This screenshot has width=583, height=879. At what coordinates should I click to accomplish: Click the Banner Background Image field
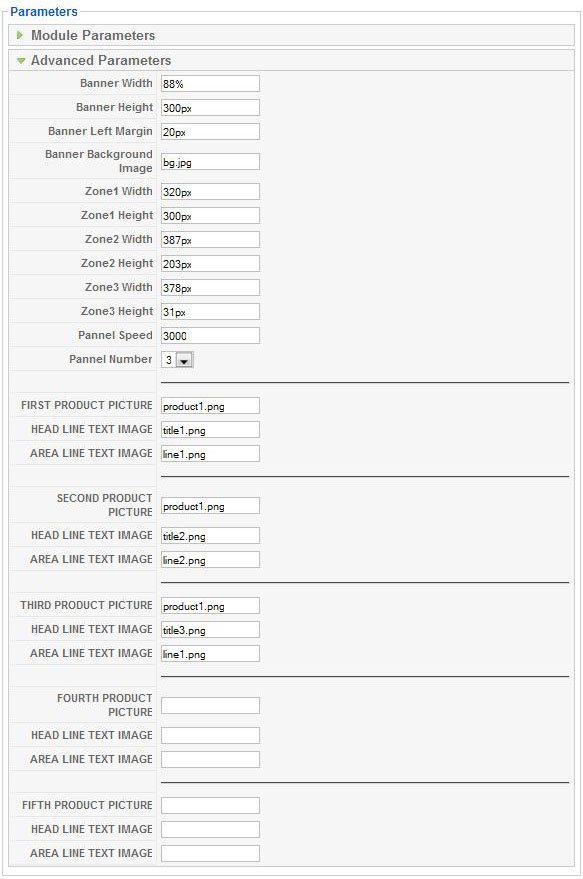point(210,161)
